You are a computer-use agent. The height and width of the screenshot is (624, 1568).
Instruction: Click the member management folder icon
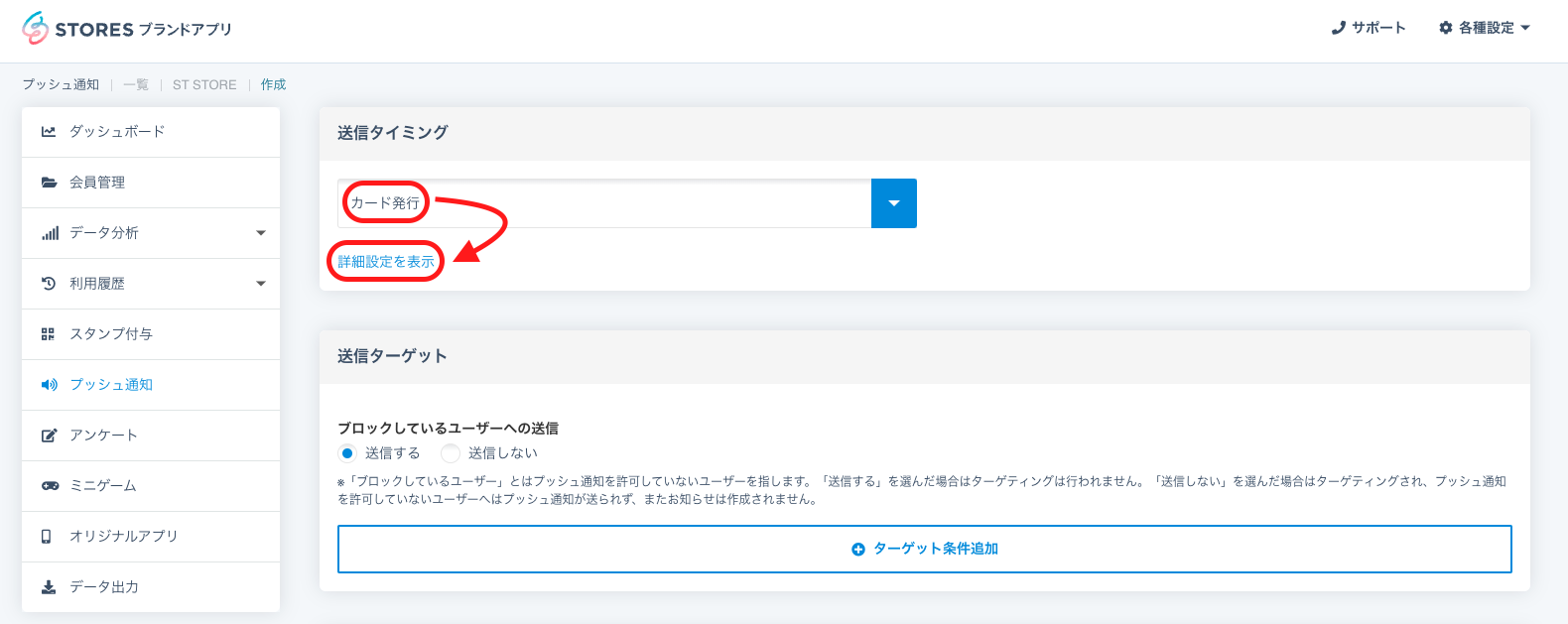(49, 183)
